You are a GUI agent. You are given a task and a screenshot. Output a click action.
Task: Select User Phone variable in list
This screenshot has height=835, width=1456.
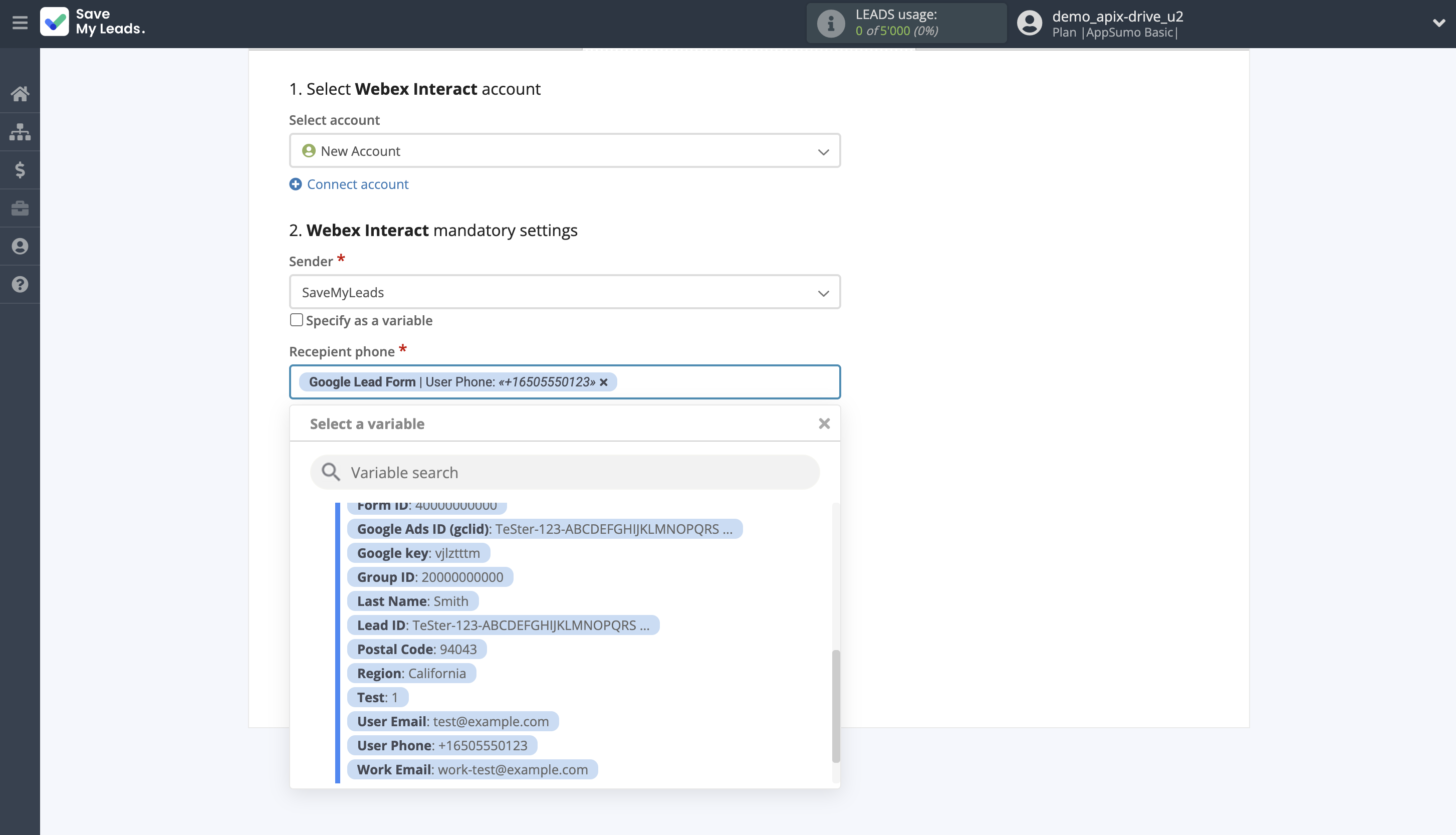click(x=442, y=746)
